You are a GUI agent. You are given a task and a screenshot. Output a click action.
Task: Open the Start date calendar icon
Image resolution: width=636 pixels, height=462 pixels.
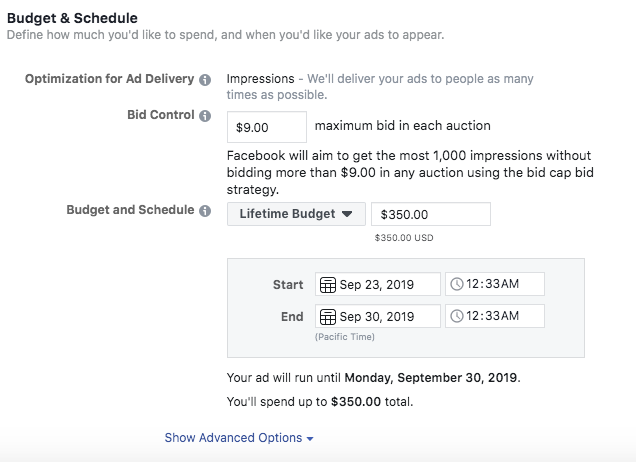328,285
